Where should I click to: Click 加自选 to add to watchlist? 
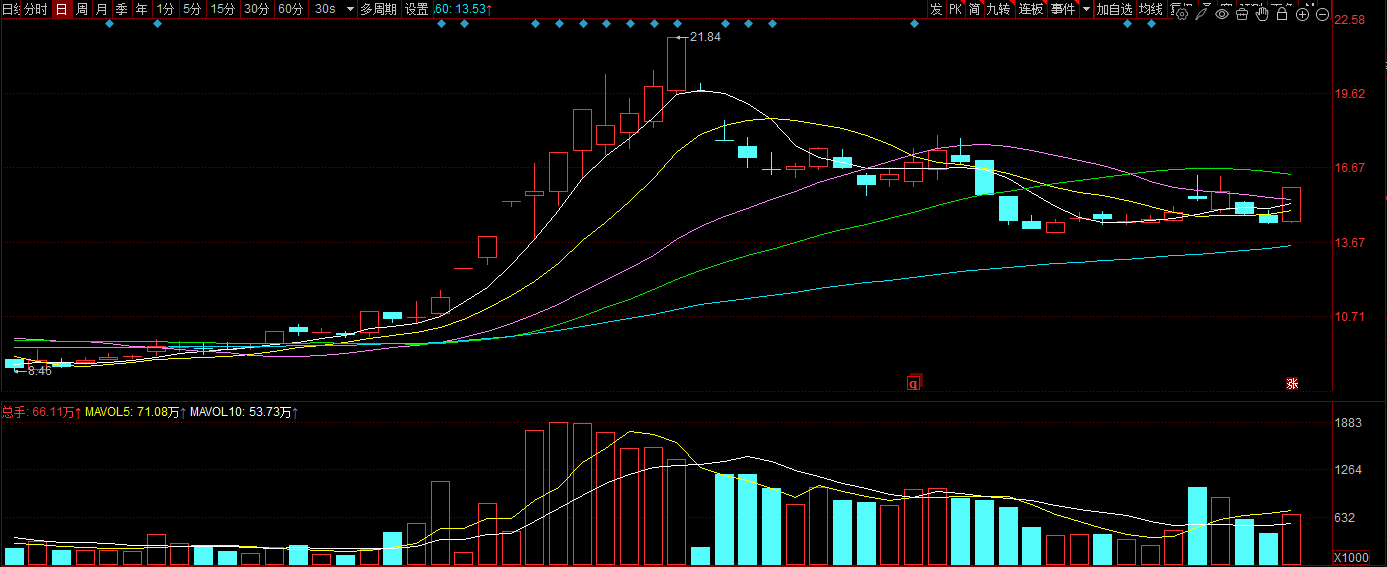tap(1114, 9)
